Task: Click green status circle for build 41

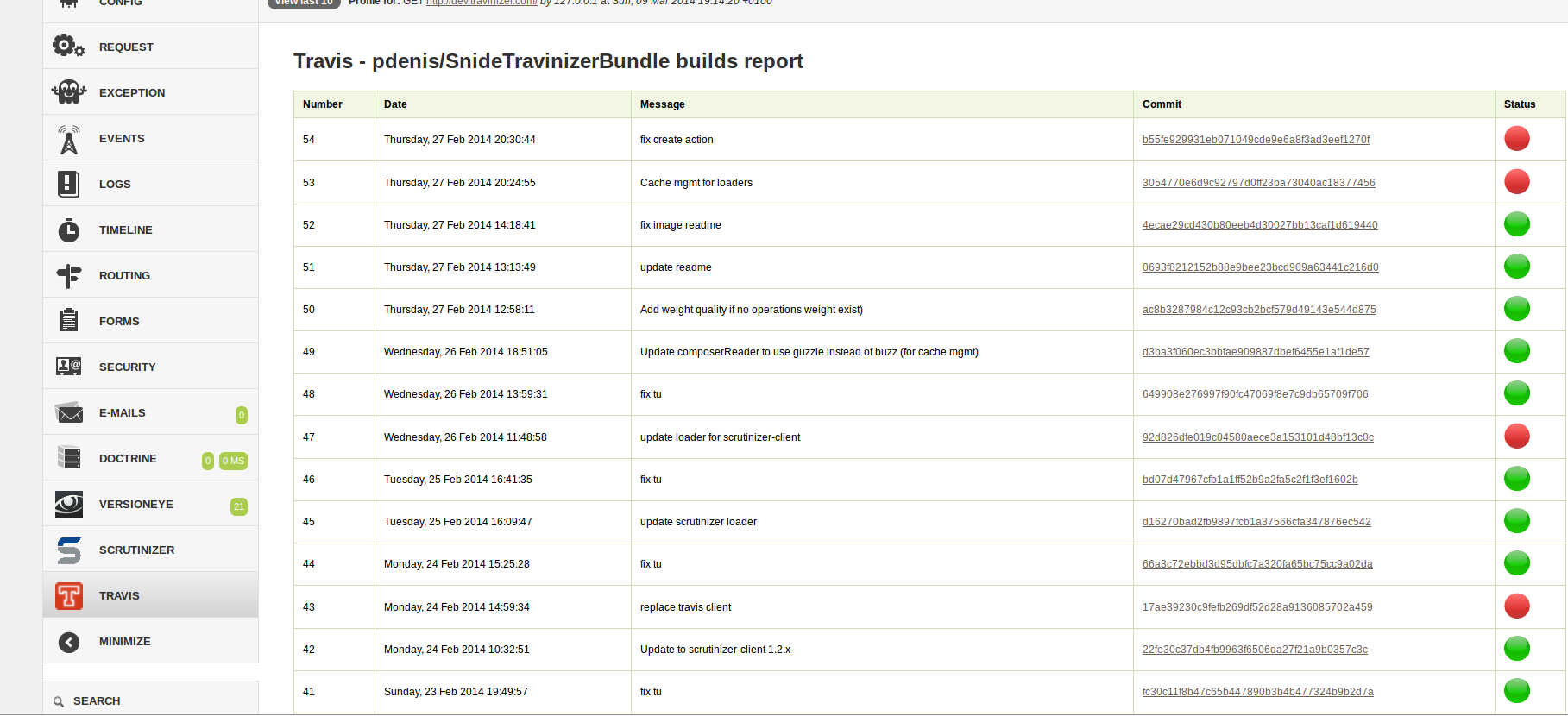Action: click(x=1517, y=691)
